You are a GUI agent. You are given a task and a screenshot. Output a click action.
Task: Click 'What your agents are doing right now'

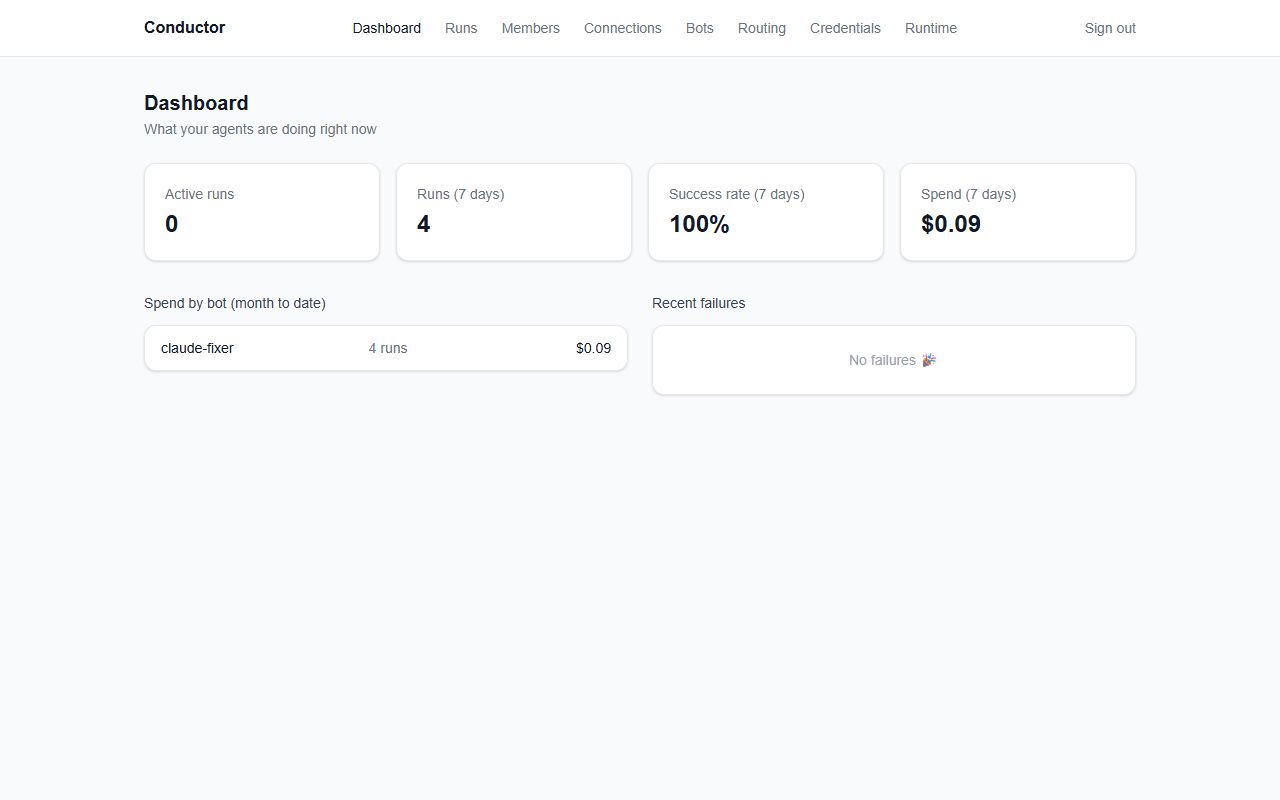(260, 129)
